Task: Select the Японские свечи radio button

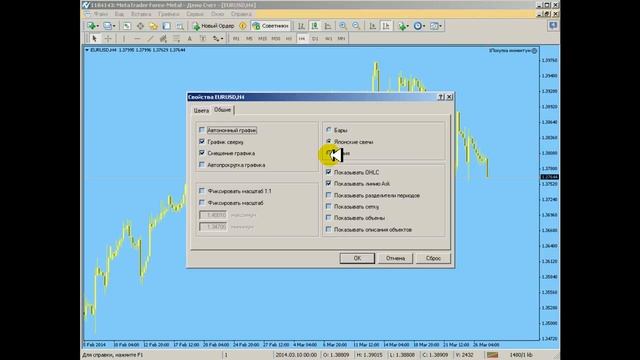Action: pyautogui.click(x=329, y=141)
